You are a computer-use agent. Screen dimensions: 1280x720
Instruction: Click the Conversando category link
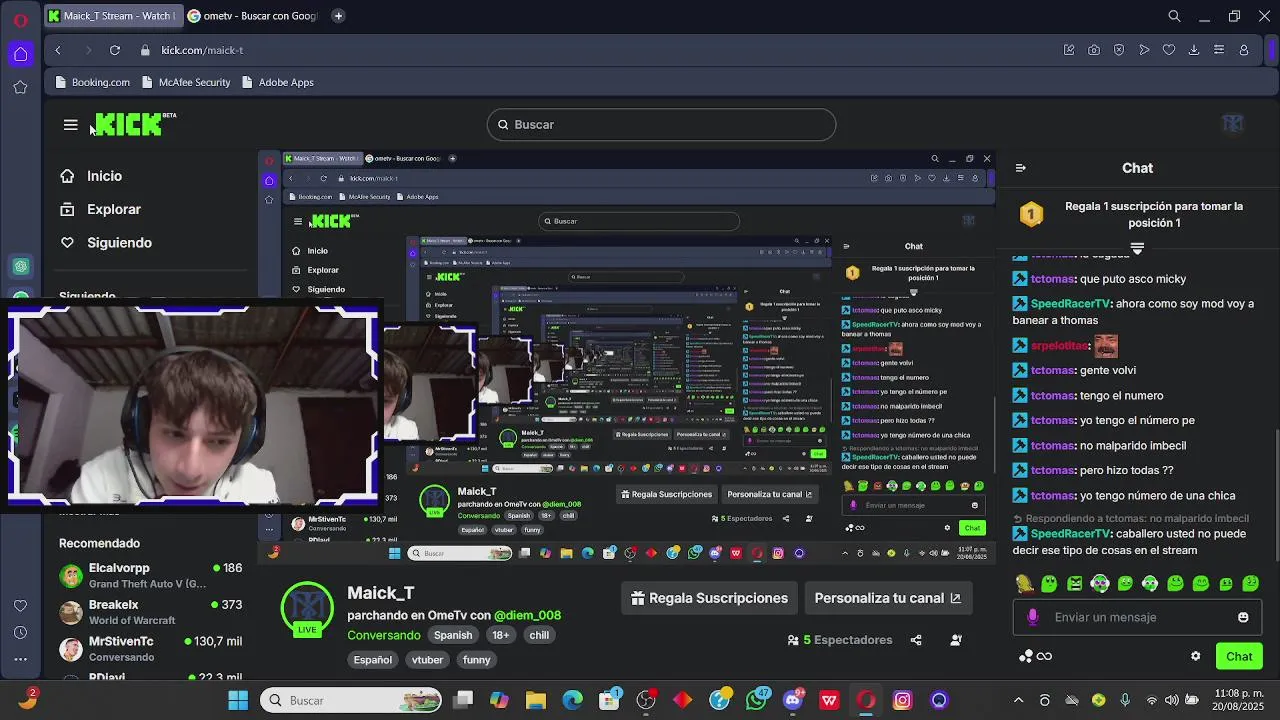pos(384,635)
